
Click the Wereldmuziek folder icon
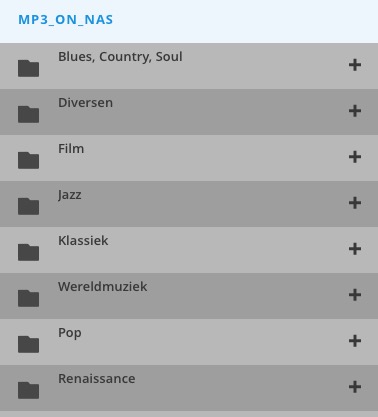(x=28, y=298)
